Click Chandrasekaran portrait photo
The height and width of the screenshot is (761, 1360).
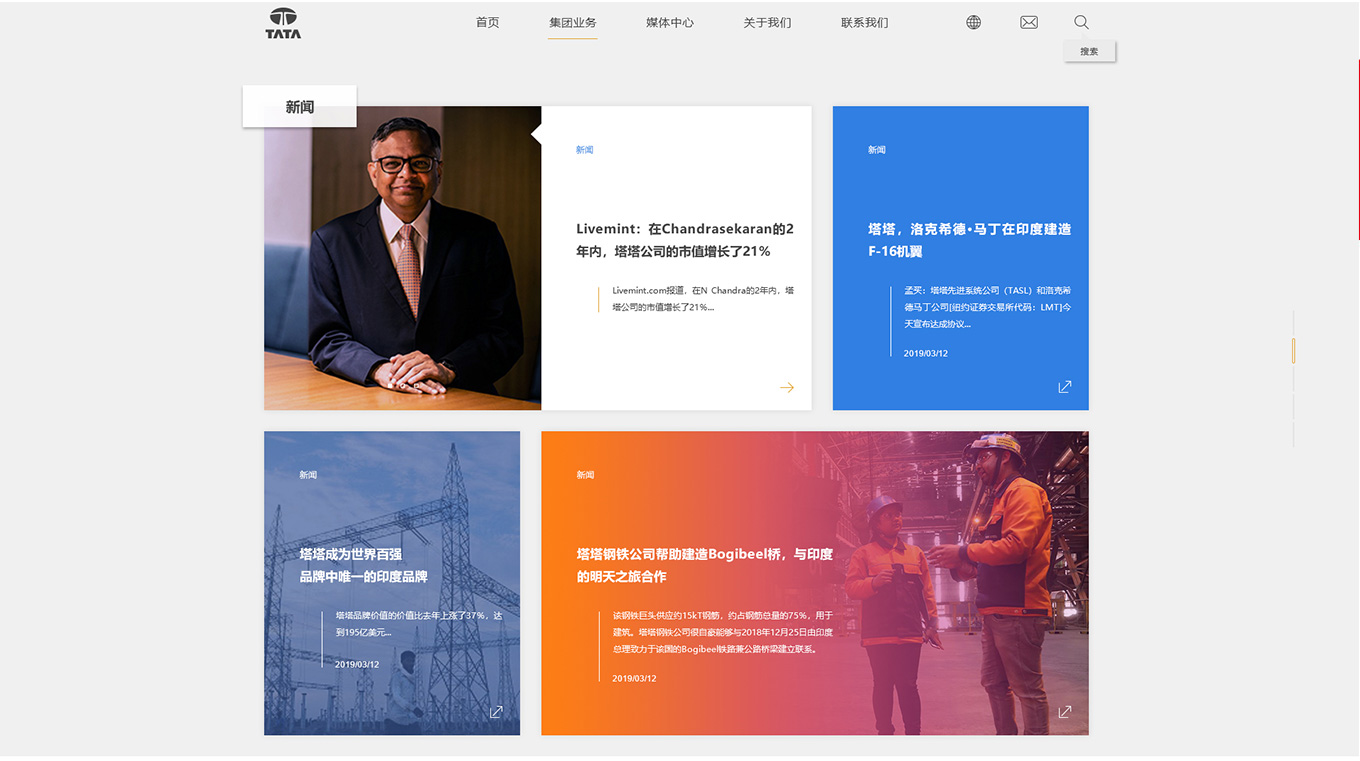402,258
